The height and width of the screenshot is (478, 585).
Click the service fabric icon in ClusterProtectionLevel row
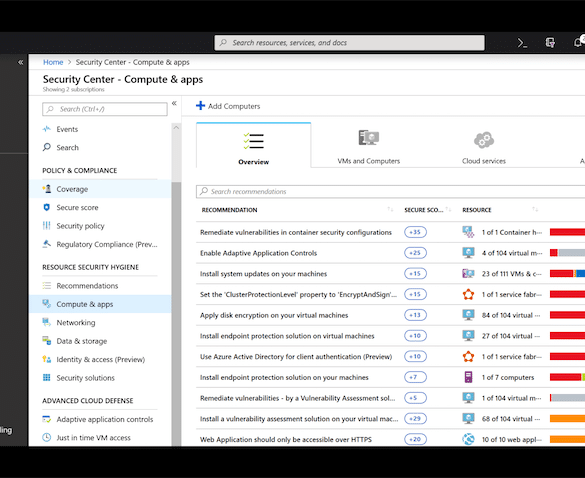click(468, 294)
